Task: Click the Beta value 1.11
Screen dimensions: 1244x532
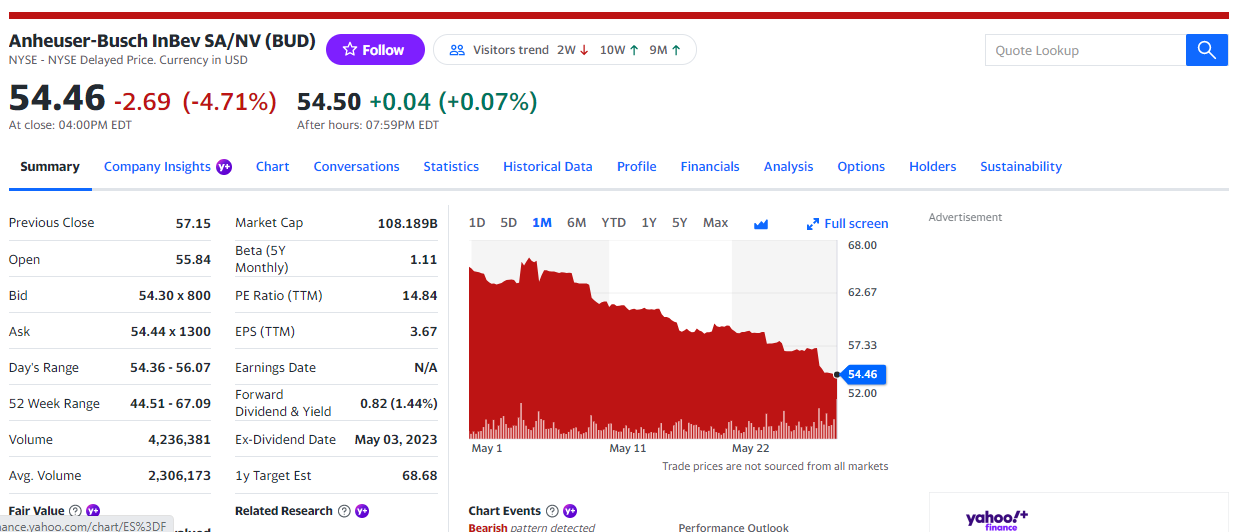Action: [x=424, y=260]
